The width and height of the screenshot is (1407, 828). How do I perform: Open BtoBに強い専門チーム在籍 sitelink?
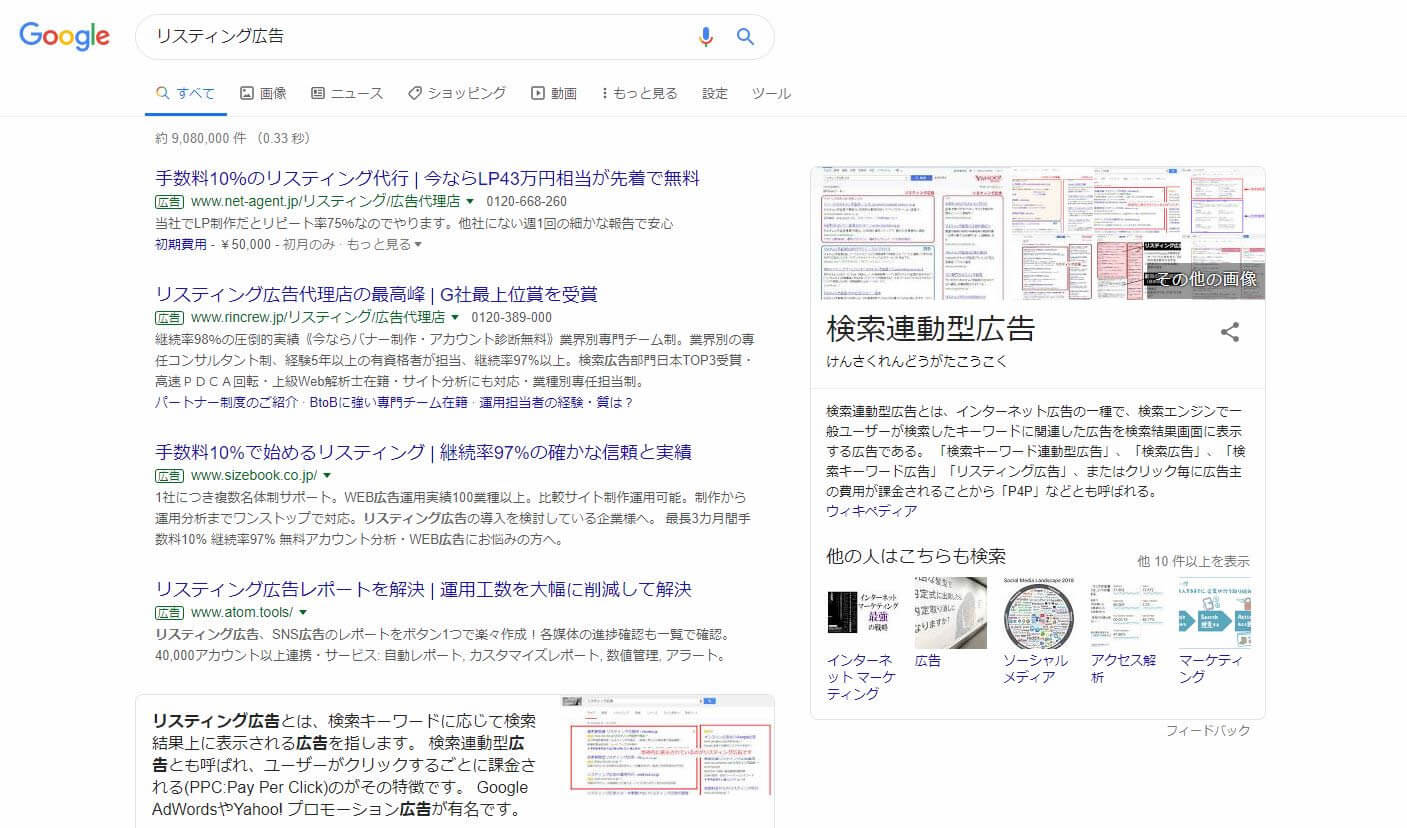389,402
